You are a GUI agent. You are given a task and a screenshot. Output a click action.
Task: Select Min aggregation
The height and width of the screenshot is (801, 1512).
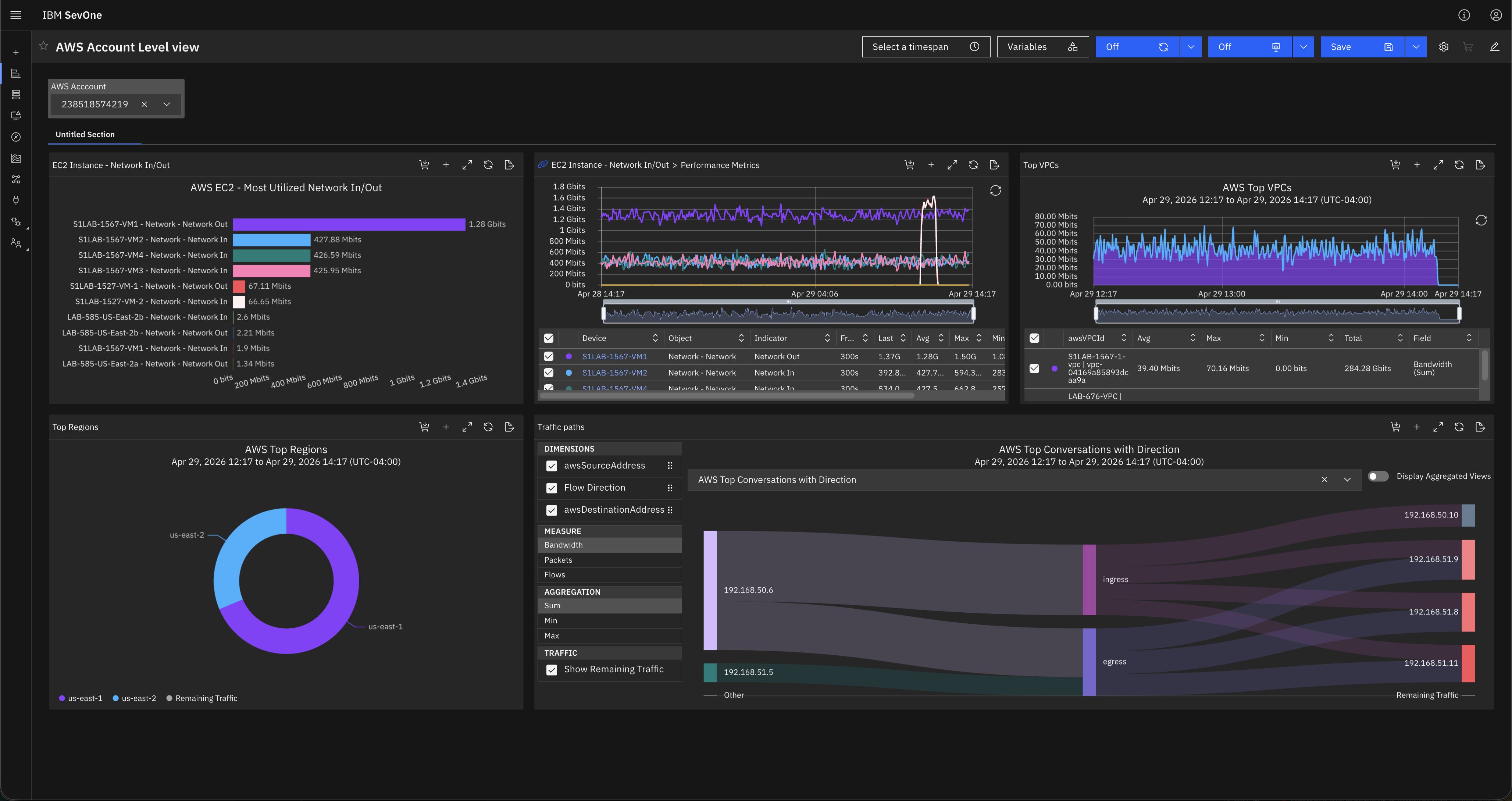tap(609, 621)
